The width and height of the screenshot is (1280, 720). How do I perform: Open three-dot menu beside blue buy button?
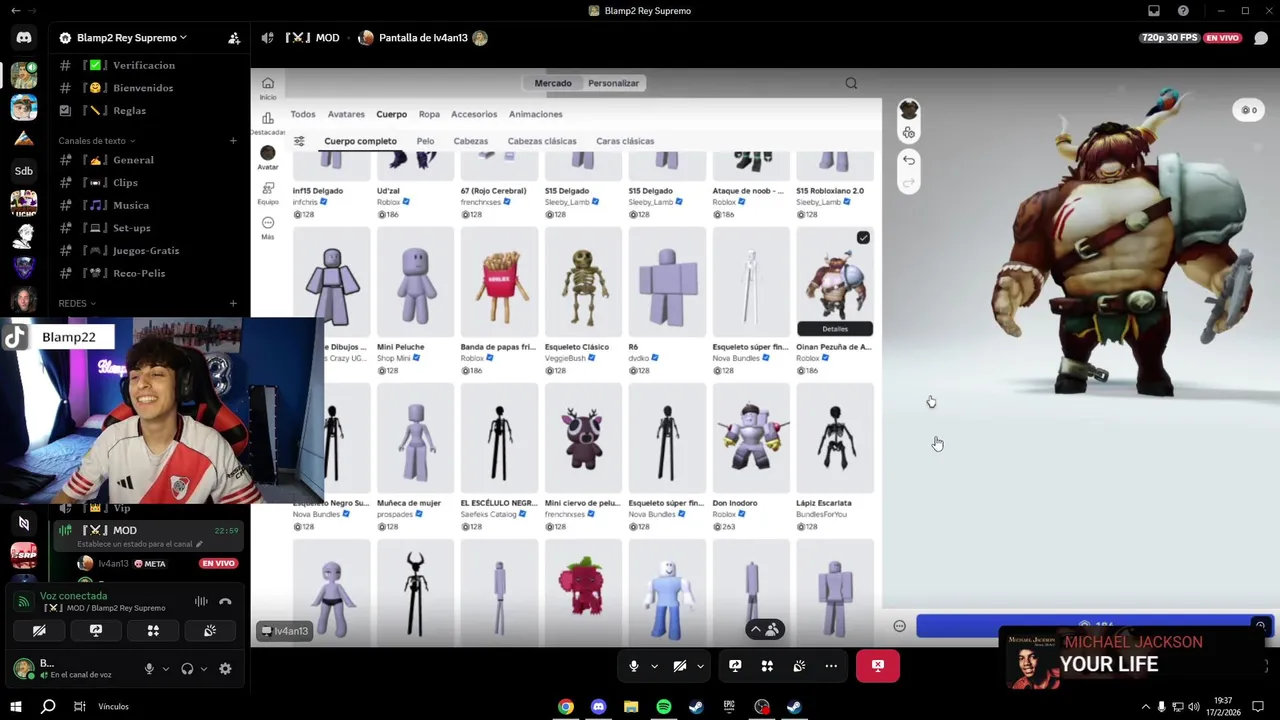coord(899,626)
